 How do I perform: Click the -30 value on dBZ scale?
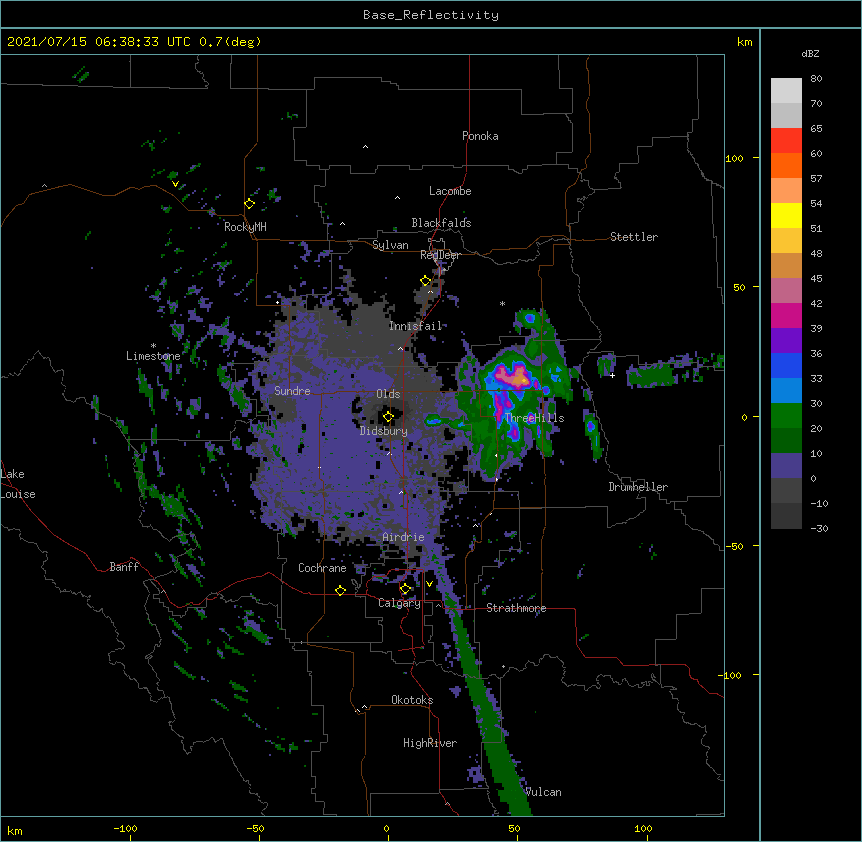[x=819, y=528]
